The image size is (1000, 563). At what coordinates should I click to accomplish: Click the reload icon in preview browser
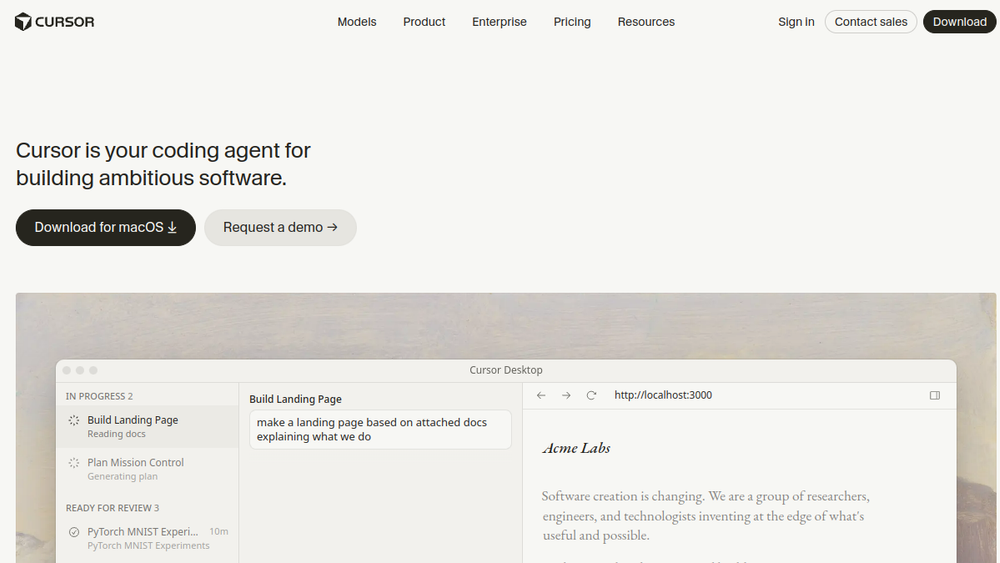[x=591, y=395]
